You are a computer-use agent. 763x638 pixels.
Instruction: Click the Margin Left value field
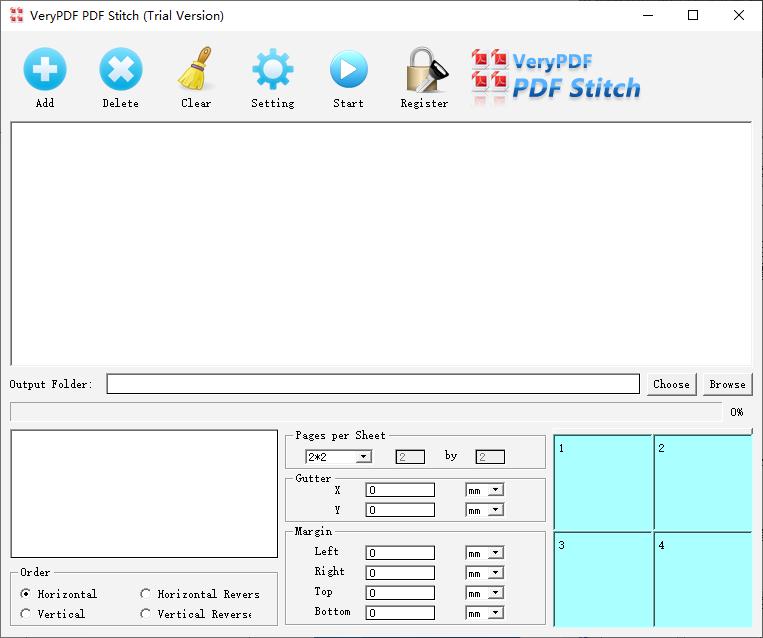click(x=400, y=553)
